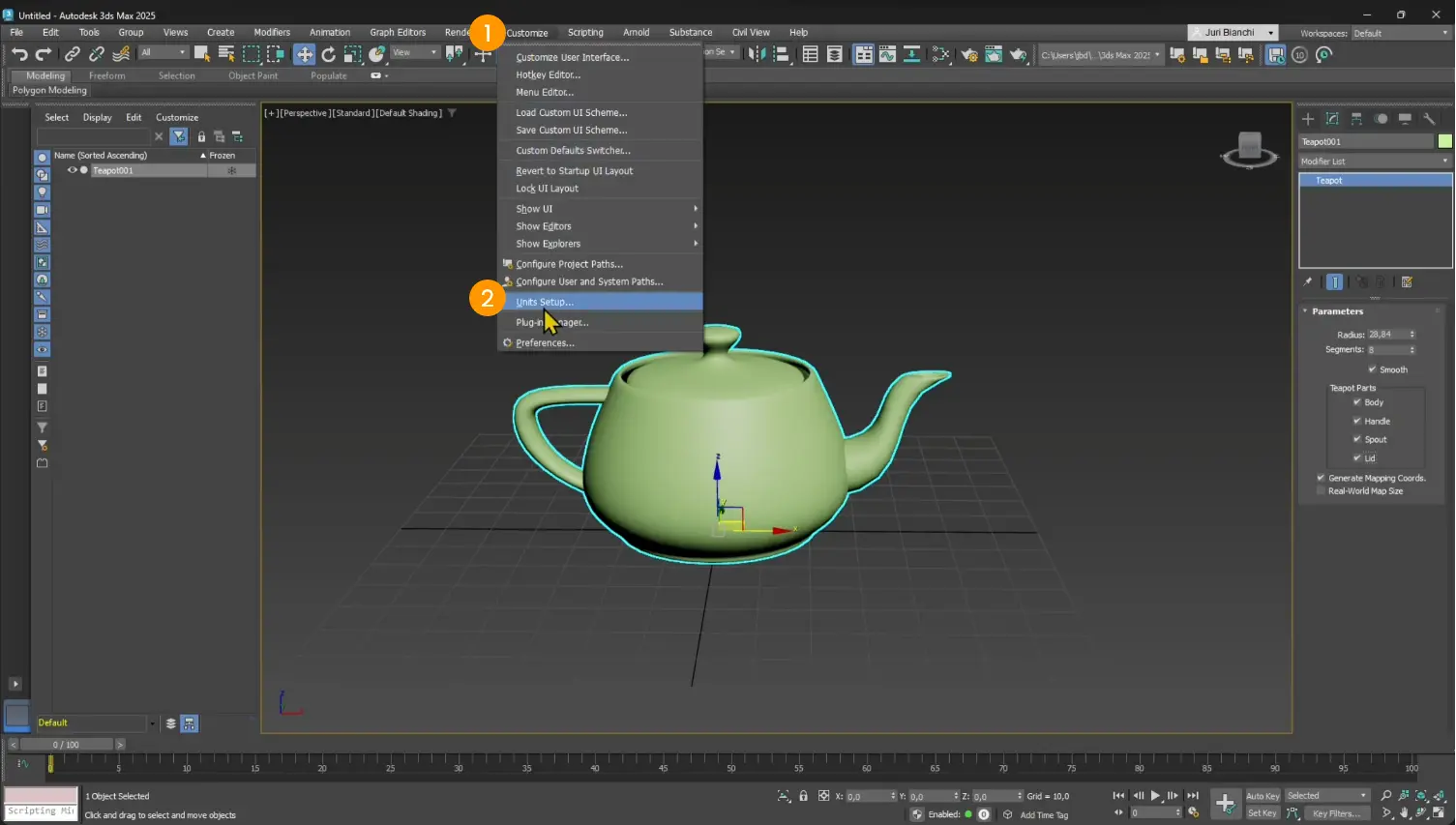Switch to the Freeform ribbon tab

tap(107, 75)
